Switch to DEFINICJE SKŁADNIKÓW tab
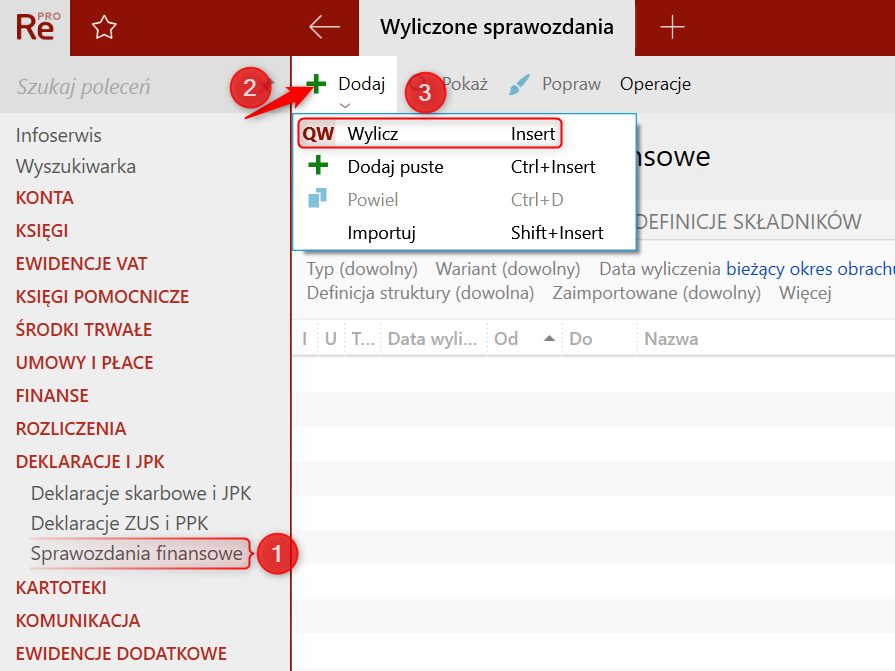The image size is (895, 671). [x=748, y=221]
